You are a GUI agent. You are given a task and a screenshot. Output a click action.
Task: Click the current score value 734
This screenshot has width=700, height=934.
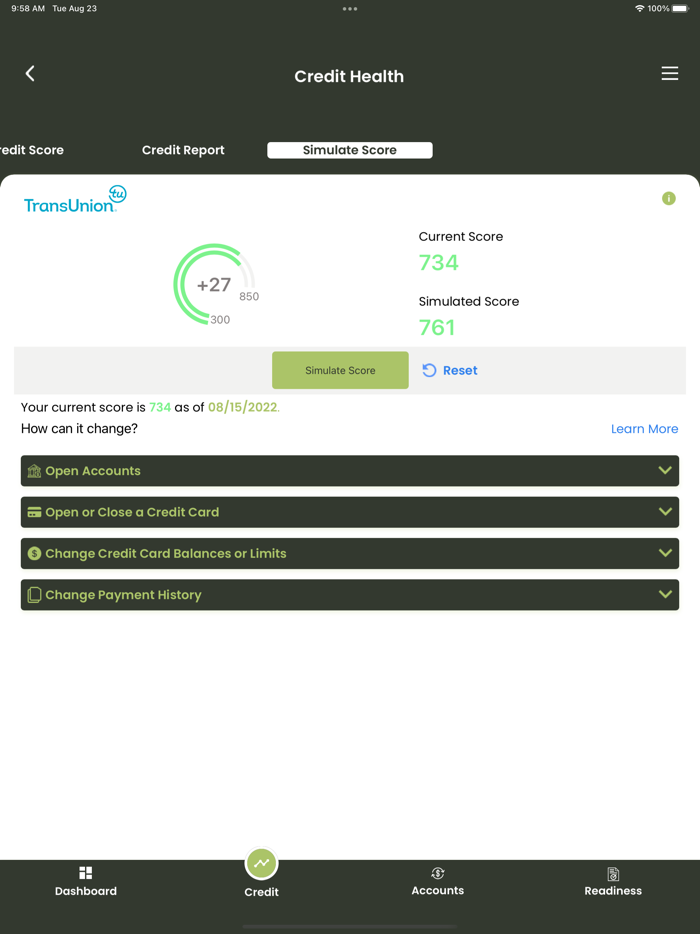click(438, 263)
